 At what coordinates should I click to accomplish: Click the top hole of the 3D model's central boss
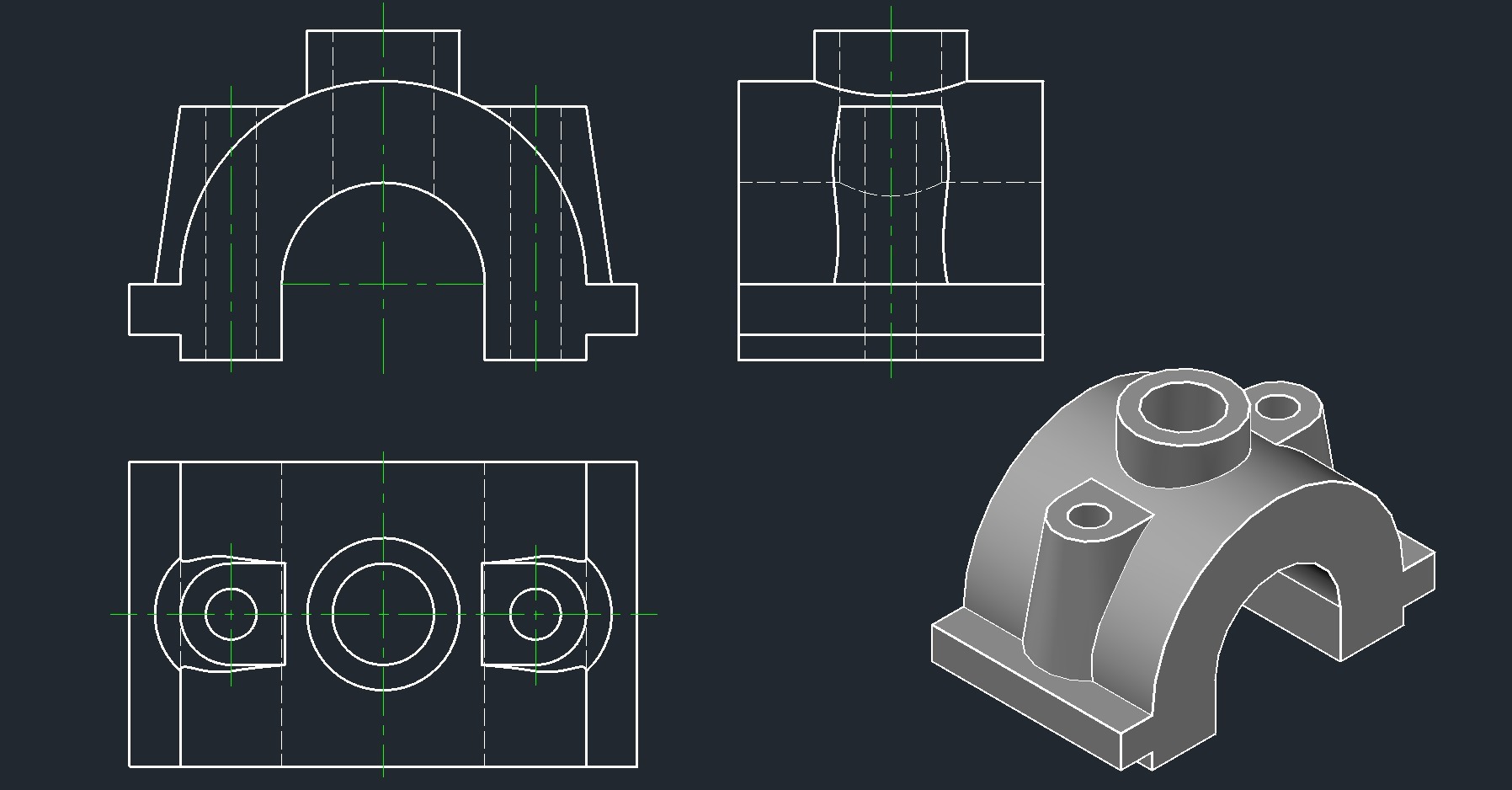tap(1183, 407)
